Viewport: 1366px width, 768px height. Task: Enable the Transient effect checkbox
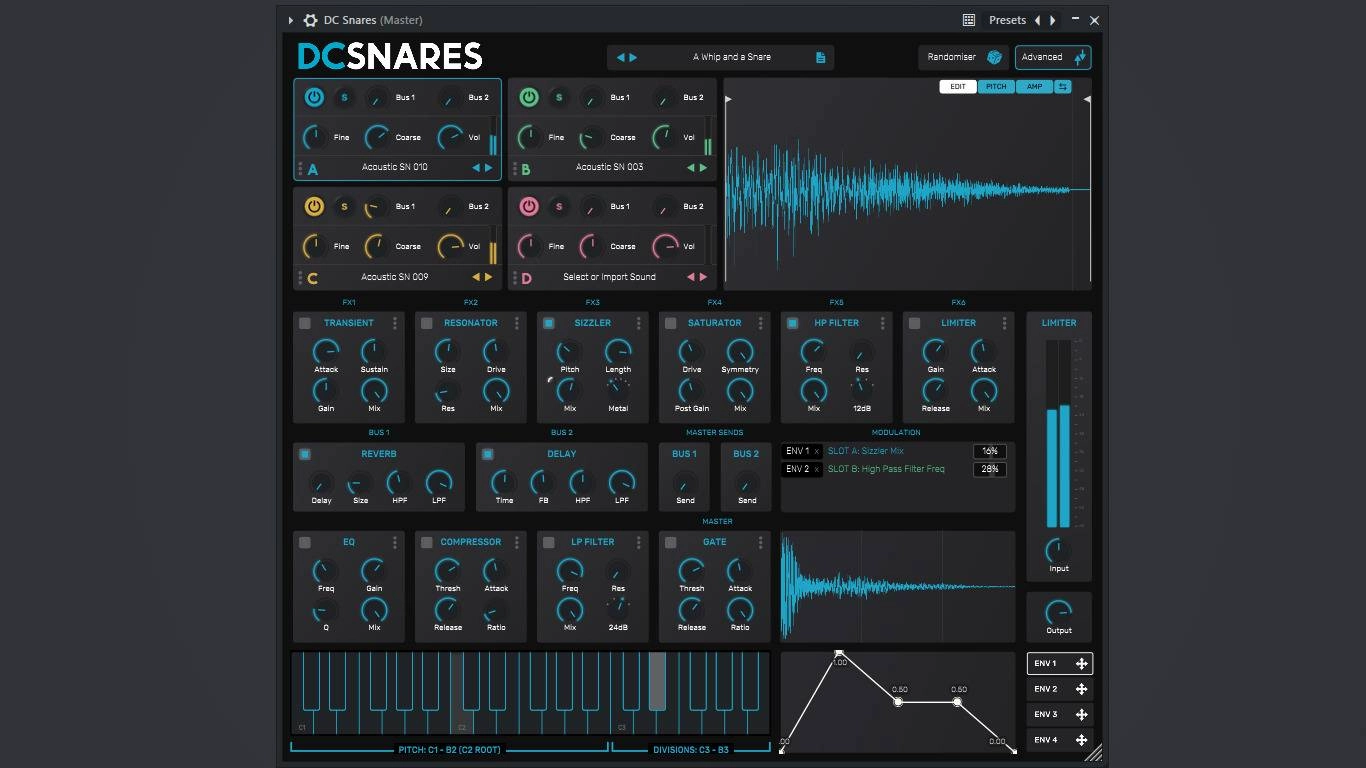pyautogui.click(x=305, y=323)
